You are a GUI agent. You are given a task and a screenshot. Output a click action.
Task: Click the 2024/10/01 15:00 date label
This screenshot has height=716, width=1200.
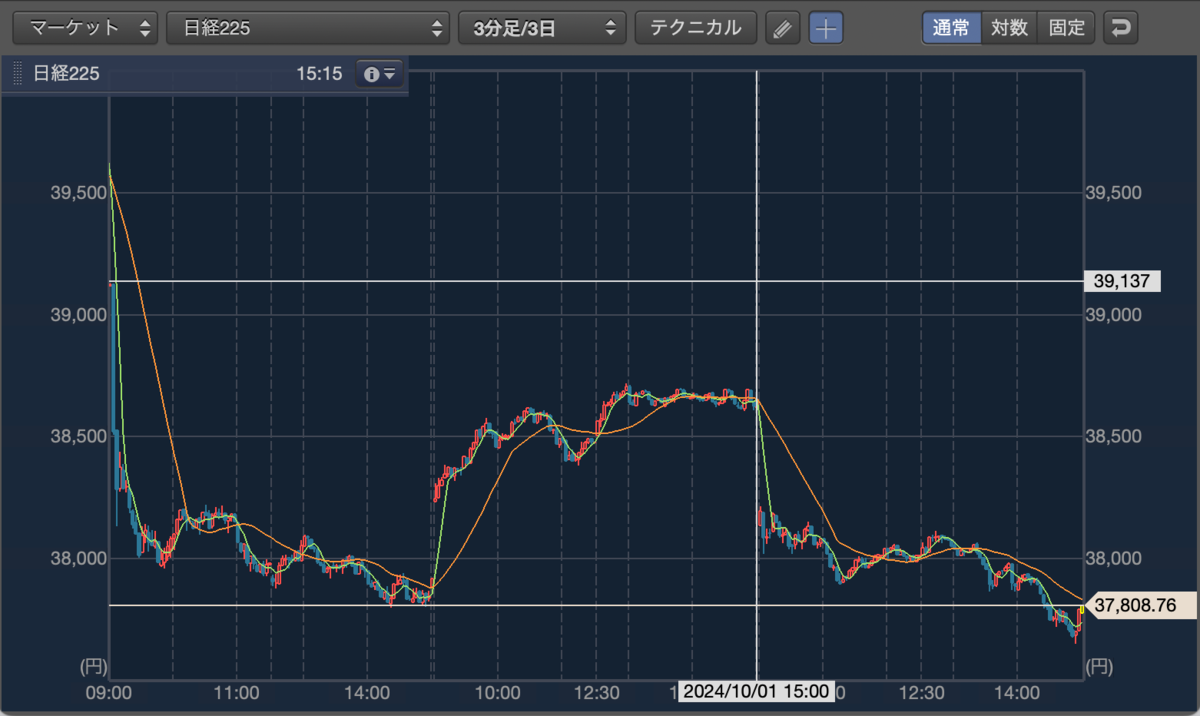click(756, 691)
